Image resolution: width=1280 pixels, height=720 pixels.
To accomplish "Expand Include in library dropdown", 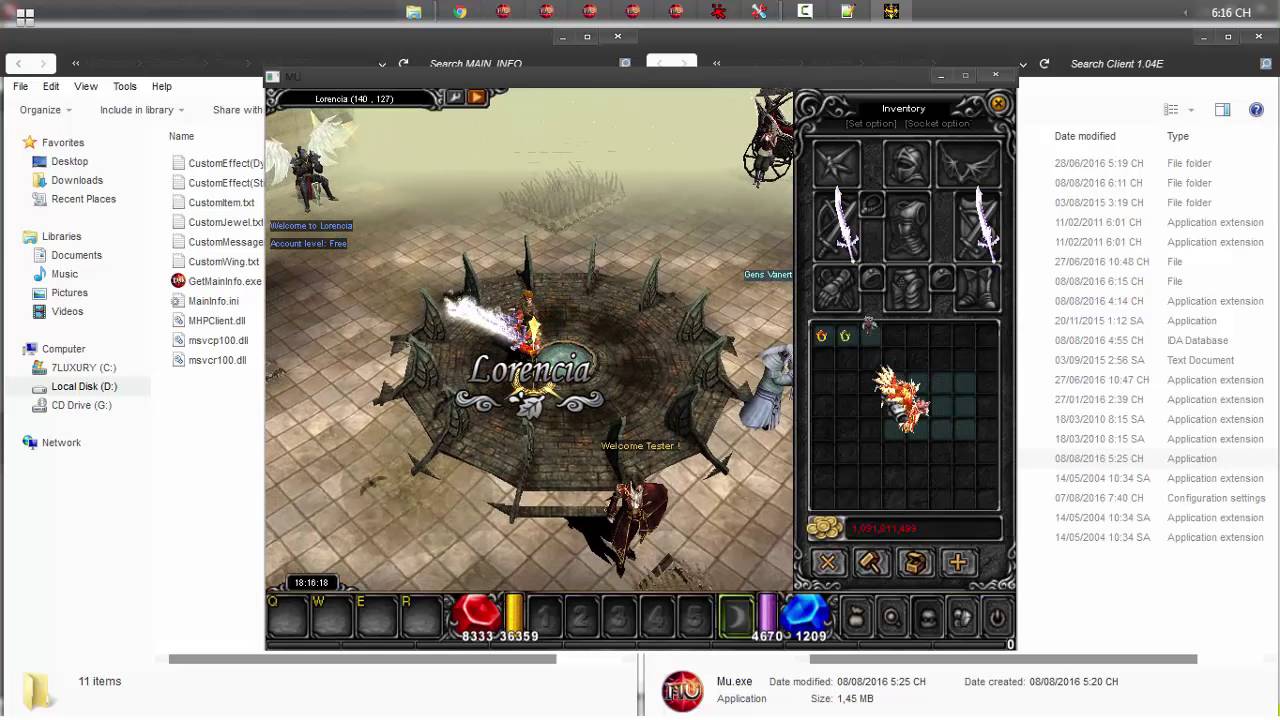I will [x=143, y=110].
